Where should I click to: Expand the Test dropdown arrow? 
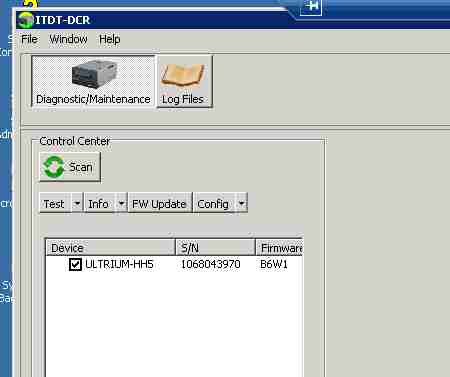pyautogui.click(x=77, y=203)
